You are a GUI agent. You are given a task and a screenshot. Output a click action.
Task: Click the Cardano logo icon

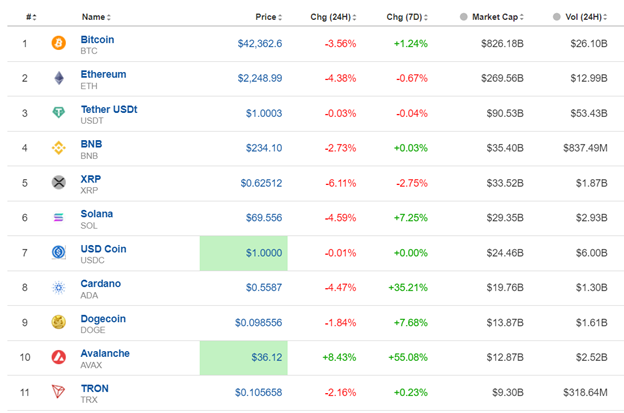click(x=58, y=287)
